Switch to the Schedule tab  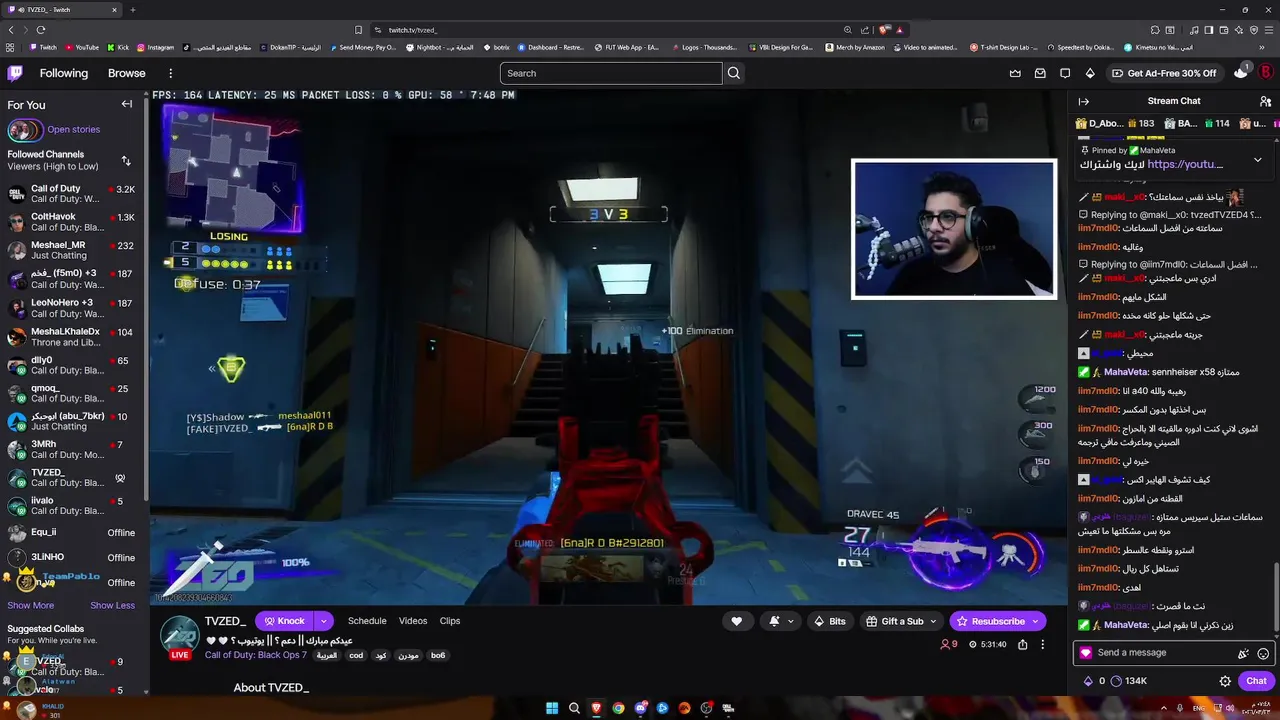pyautogui.click(x=367, y=621)
